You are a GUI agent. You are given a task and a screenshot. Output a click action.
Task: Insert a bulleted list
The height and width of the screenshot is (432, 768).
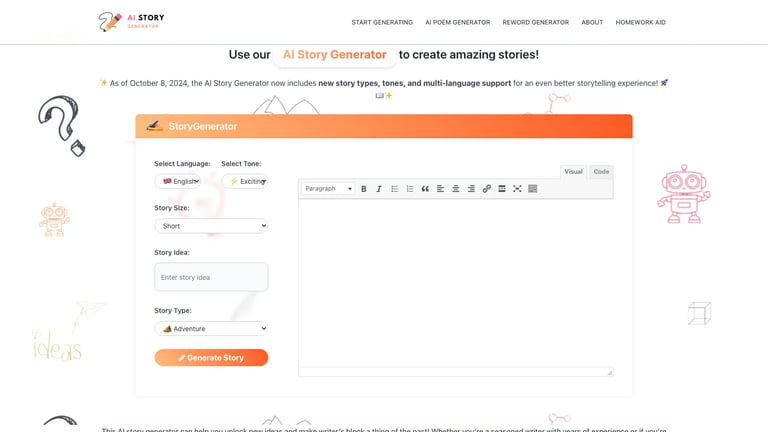click(394, 189)
